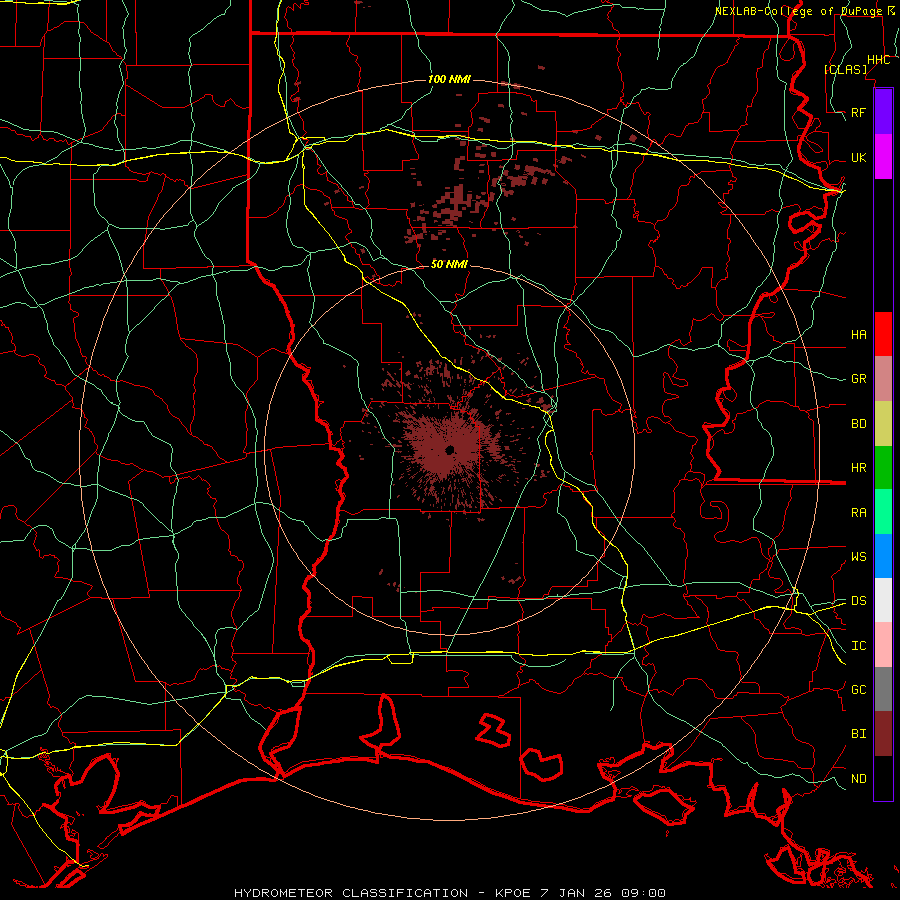Click the HA red legend color block
The width and height of the screenshot is (900, 900).
883,334
